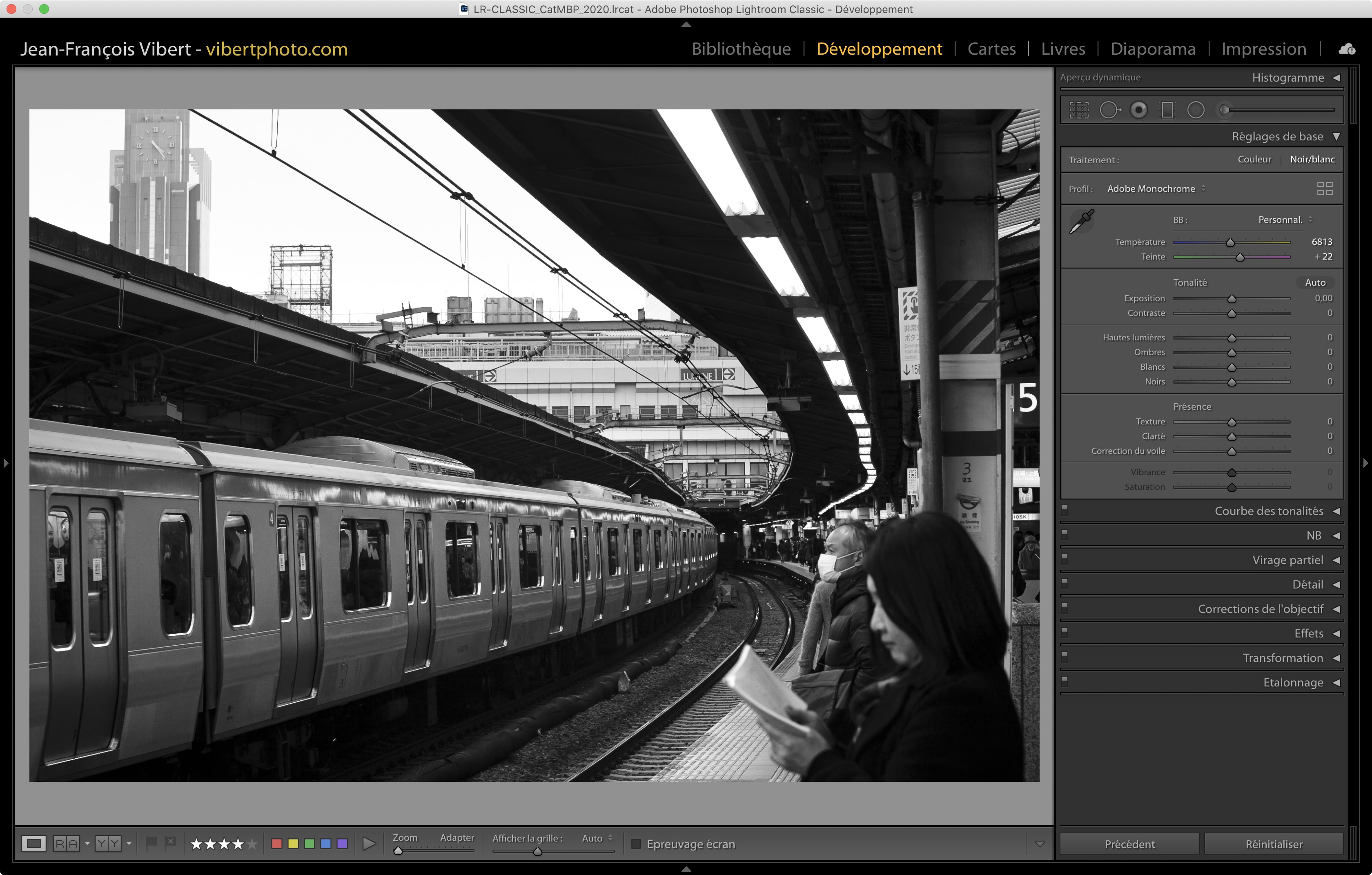Click the Réinitialiser button
This screenshot has height=875, width=1372.
1274,844
